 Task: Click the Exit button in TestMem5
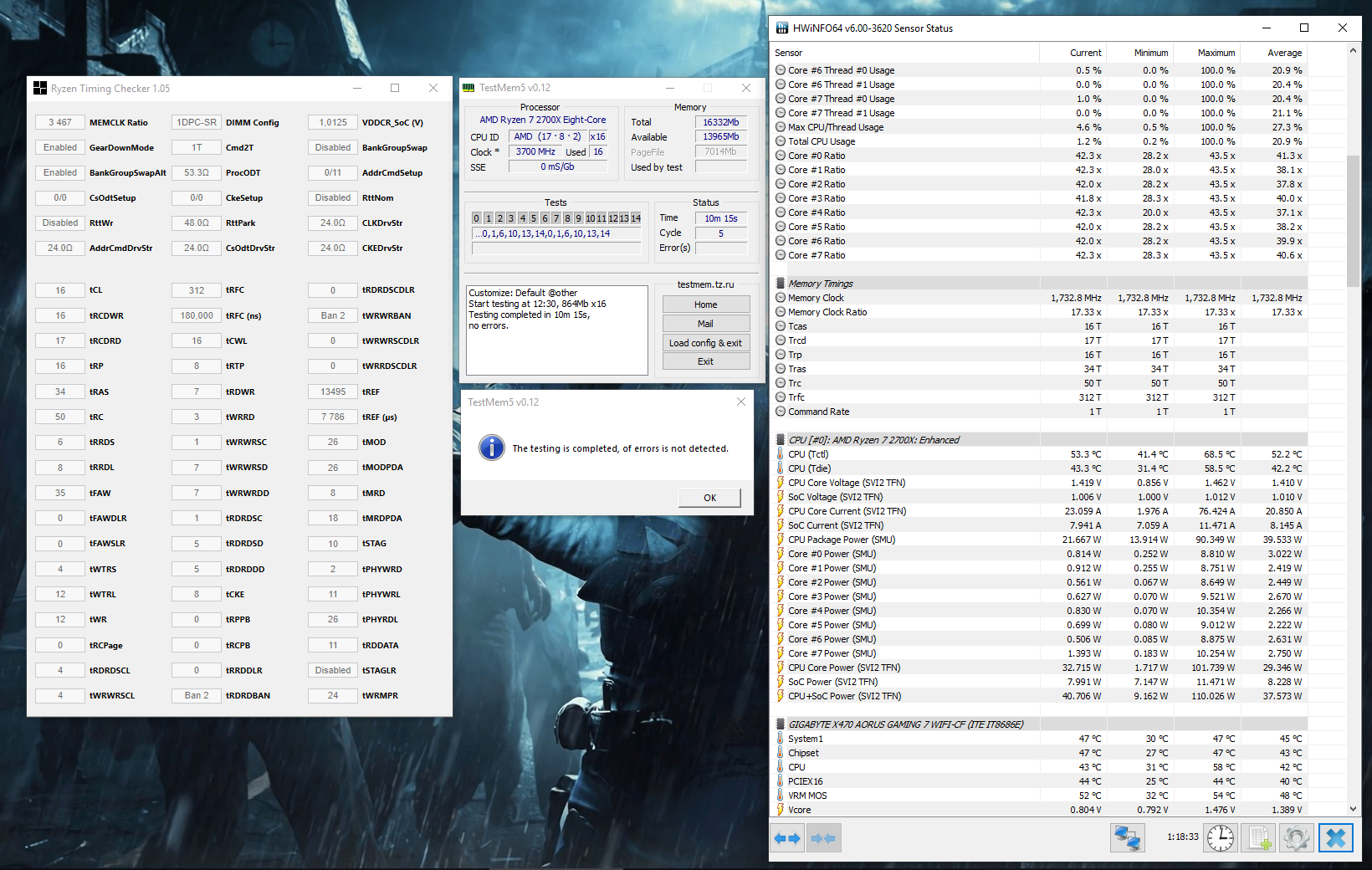coord(706,361)
